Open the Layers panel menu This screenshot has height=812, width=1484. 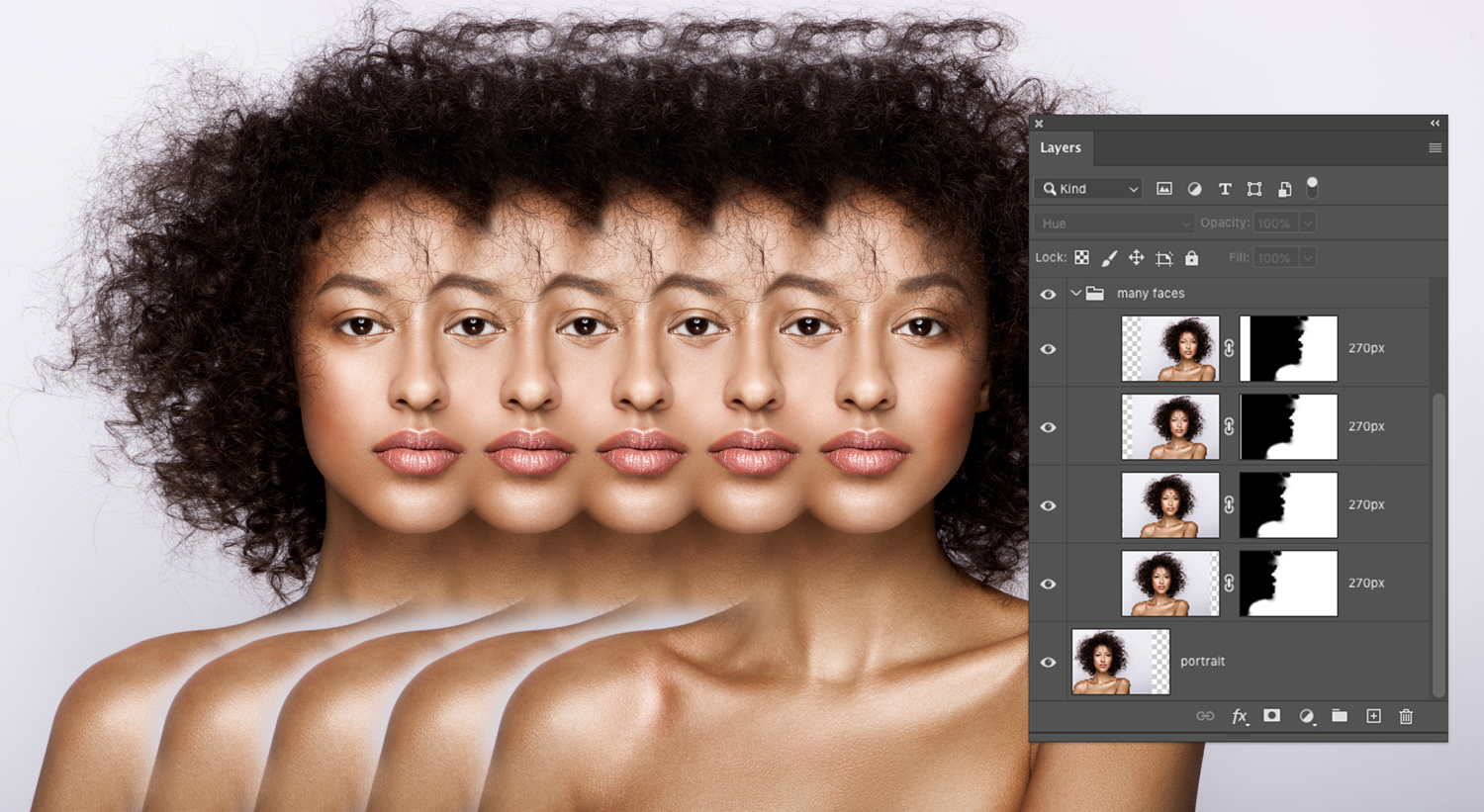click(x=1435, y=147)
